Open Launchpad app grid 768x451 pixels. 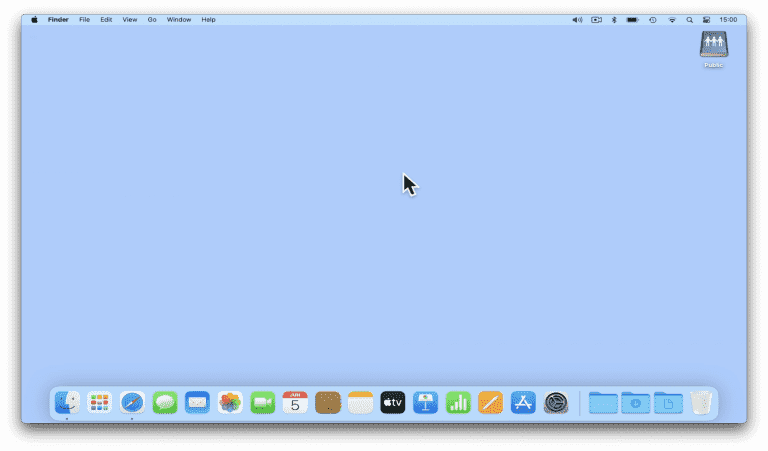pos(99,402)
